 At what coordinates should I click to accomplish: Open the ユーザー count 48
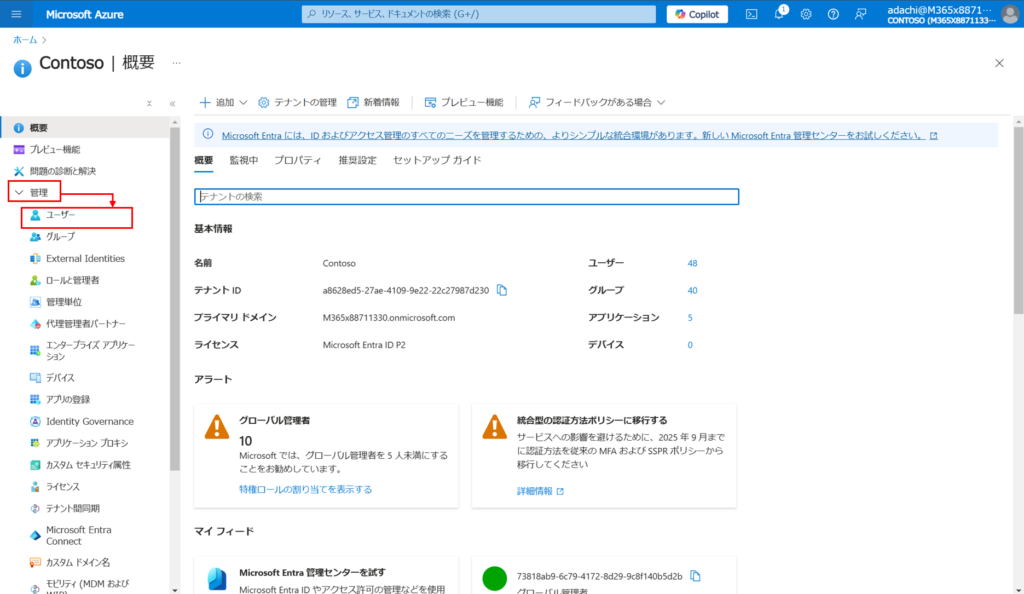coord(692,264)
